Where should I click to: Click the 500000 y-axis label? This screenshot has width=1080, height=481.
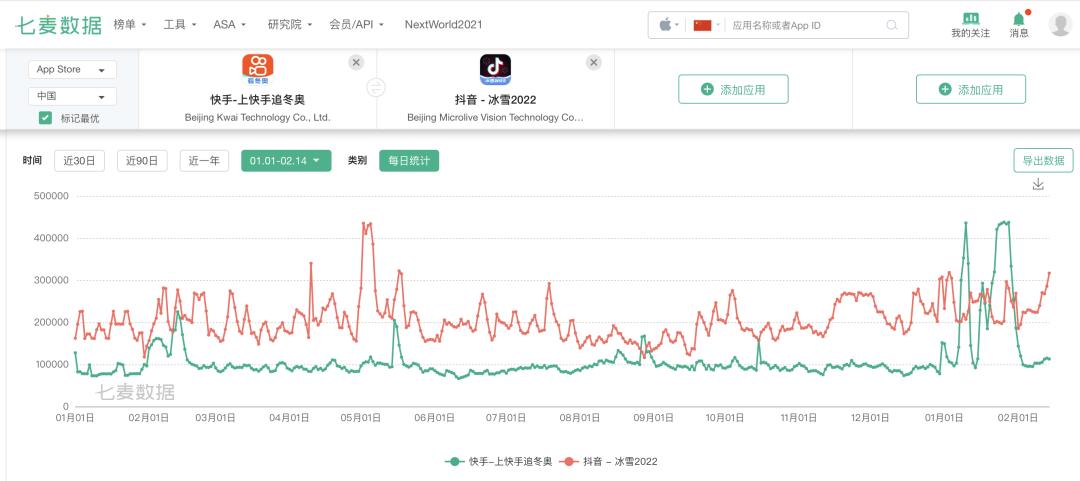[51, 196]
